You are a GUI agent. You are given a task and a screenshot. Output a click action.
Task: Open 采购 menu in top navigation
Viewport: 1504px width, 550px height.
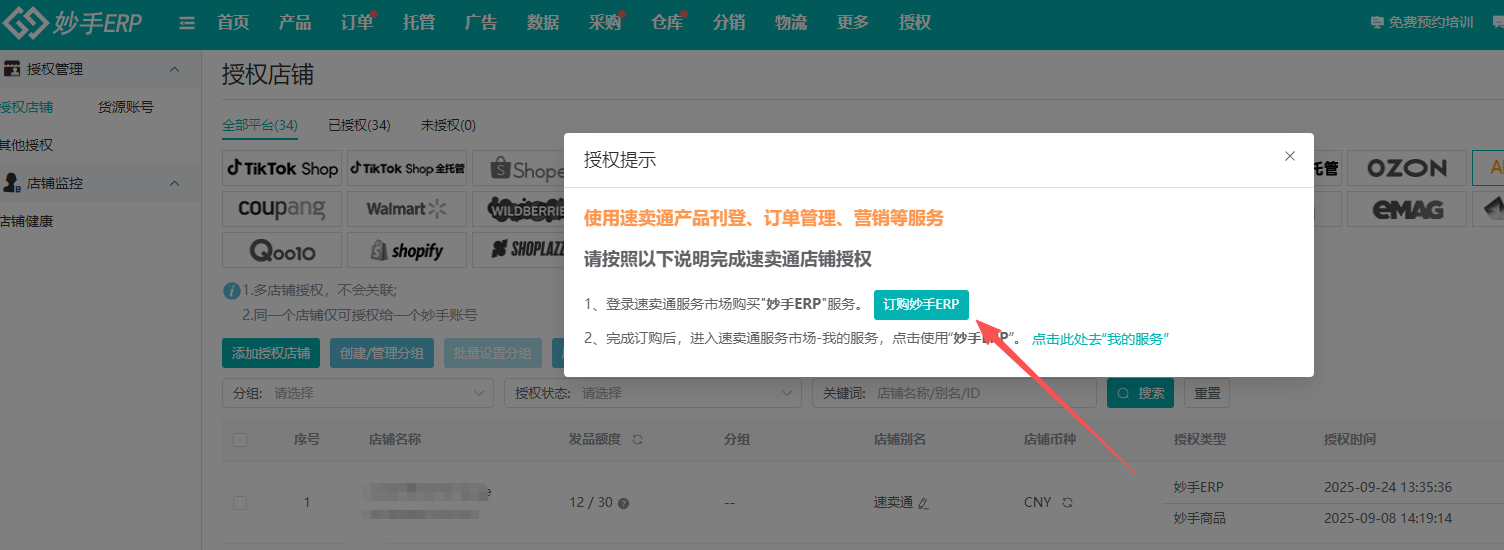(605, 23)
